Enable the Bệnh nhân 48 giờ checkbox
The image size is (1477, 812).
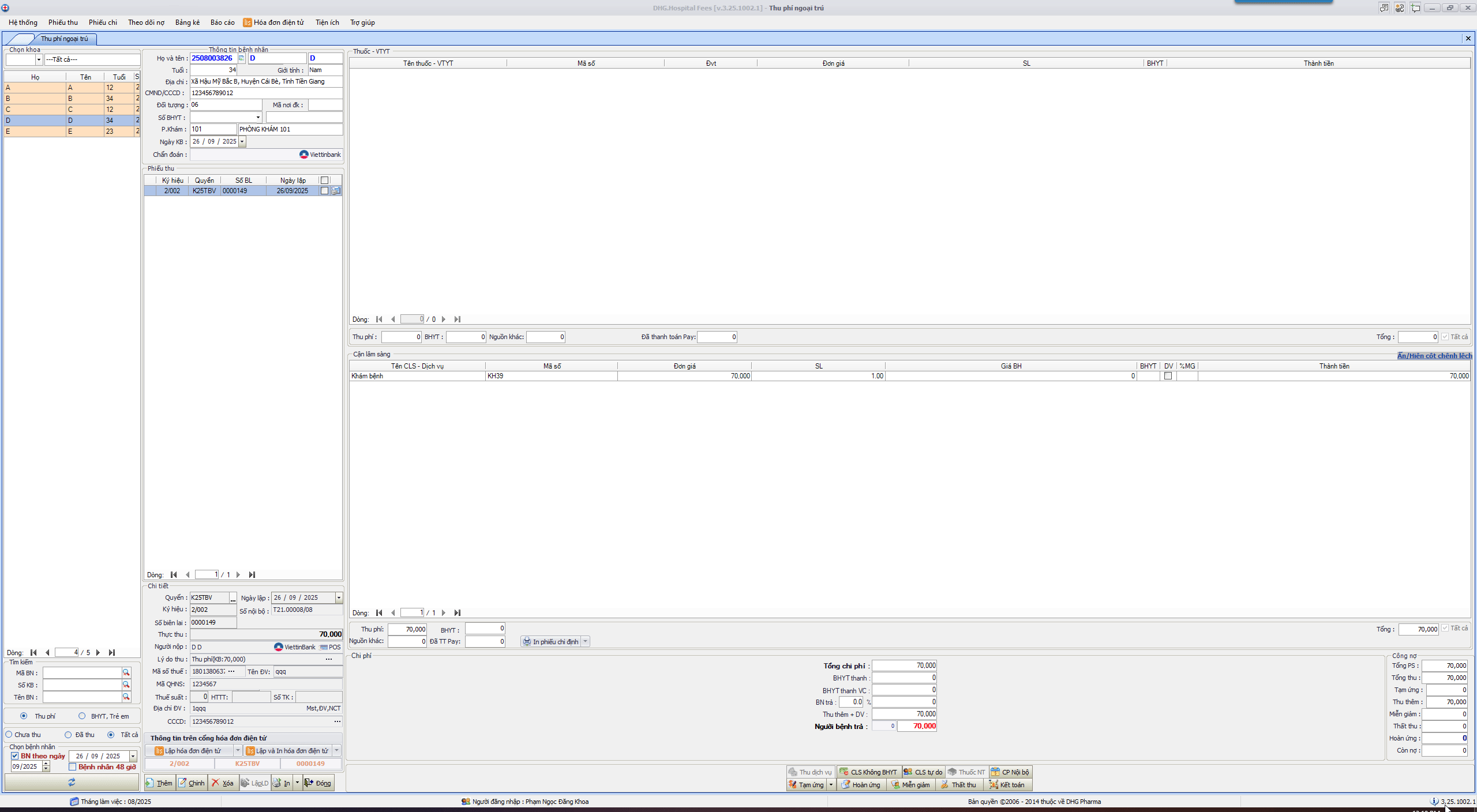point(73,766)
